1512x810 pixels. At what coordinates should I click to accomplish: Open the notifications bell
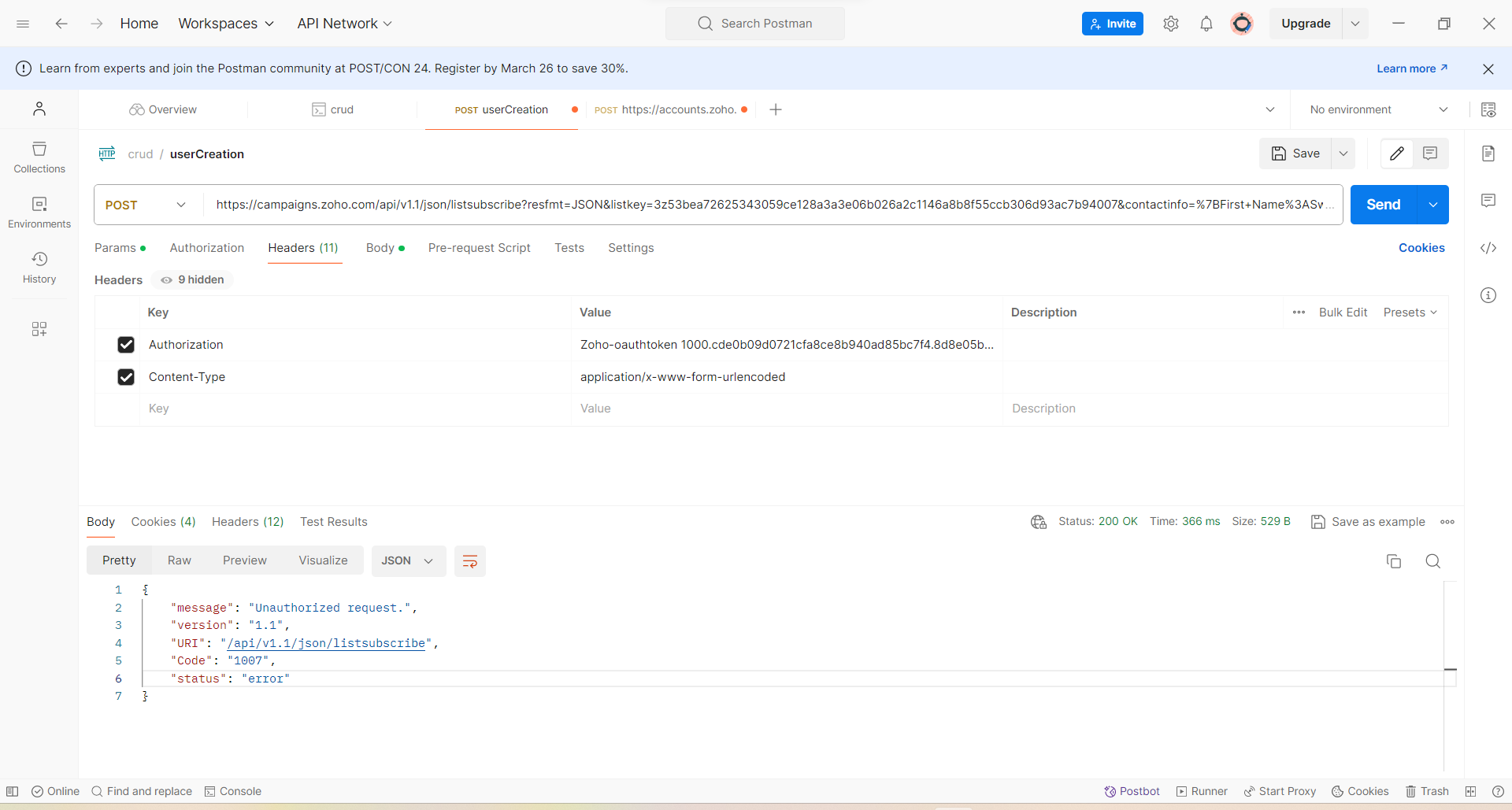click(x=1206, y=24)
